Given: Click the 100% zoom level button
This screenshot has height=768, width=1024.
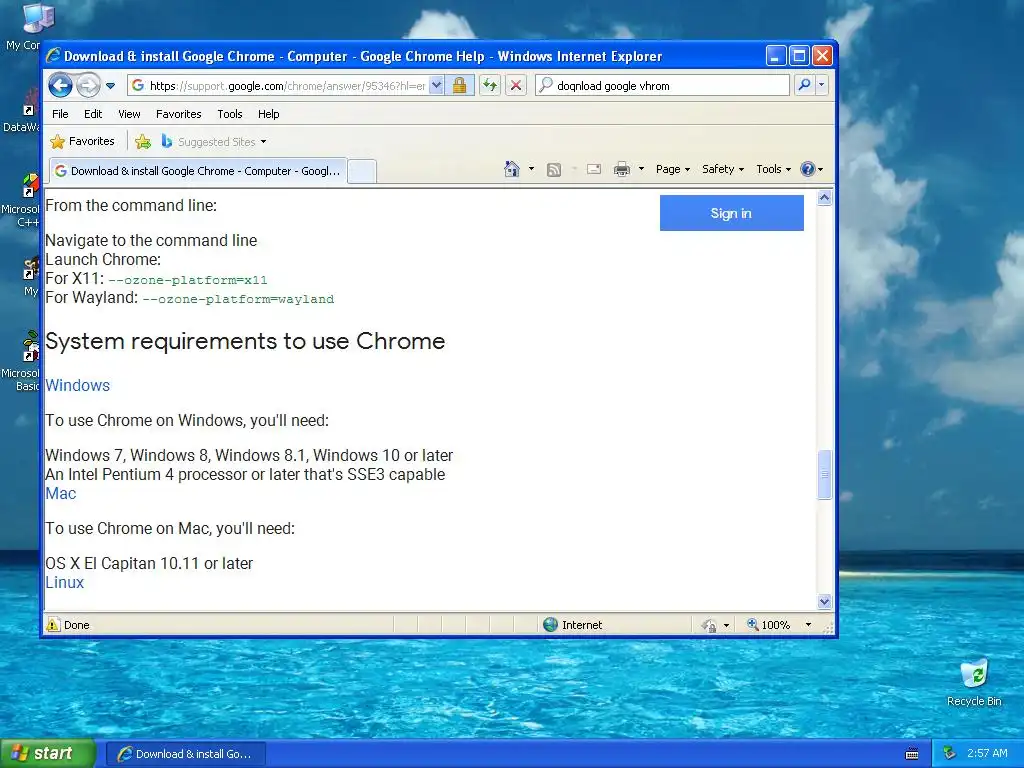Looking at the screenshot, I should tap(769, 625).
